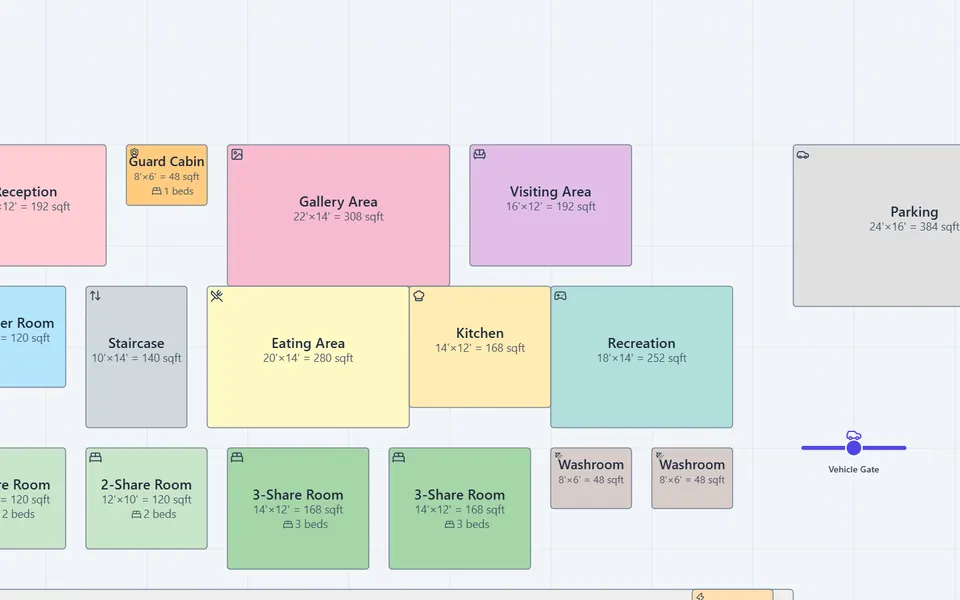Click "14'×12' = 168 sqft" under Kitchen
The width and height of the screenshot is (960, 600).
479,348
